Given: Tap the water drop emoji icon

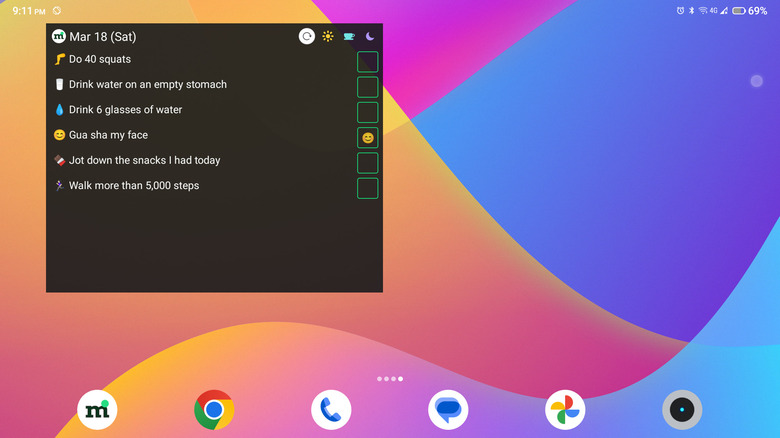Looking at the screenshot, I should (x=60, y=110).
